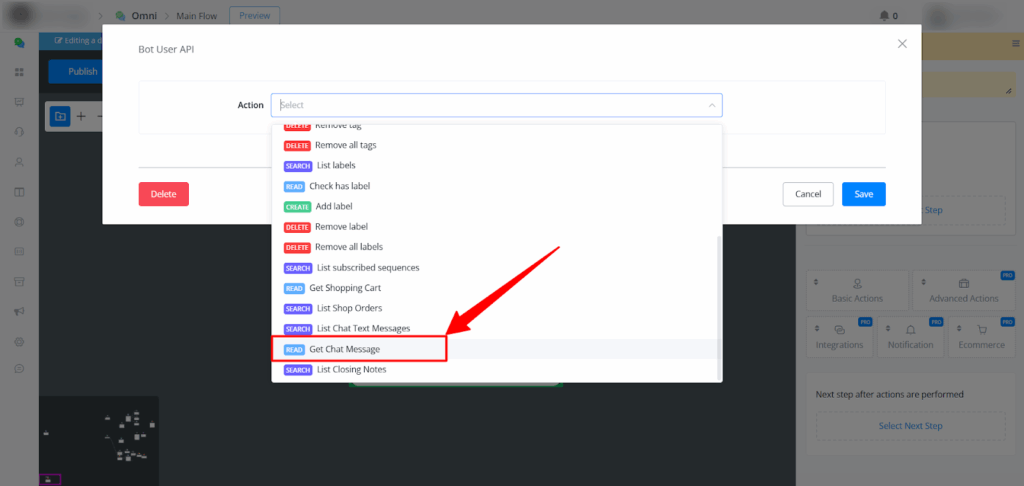1024x486 pixels.
Task: Open the Preview tab
Action: pos(255,15)
